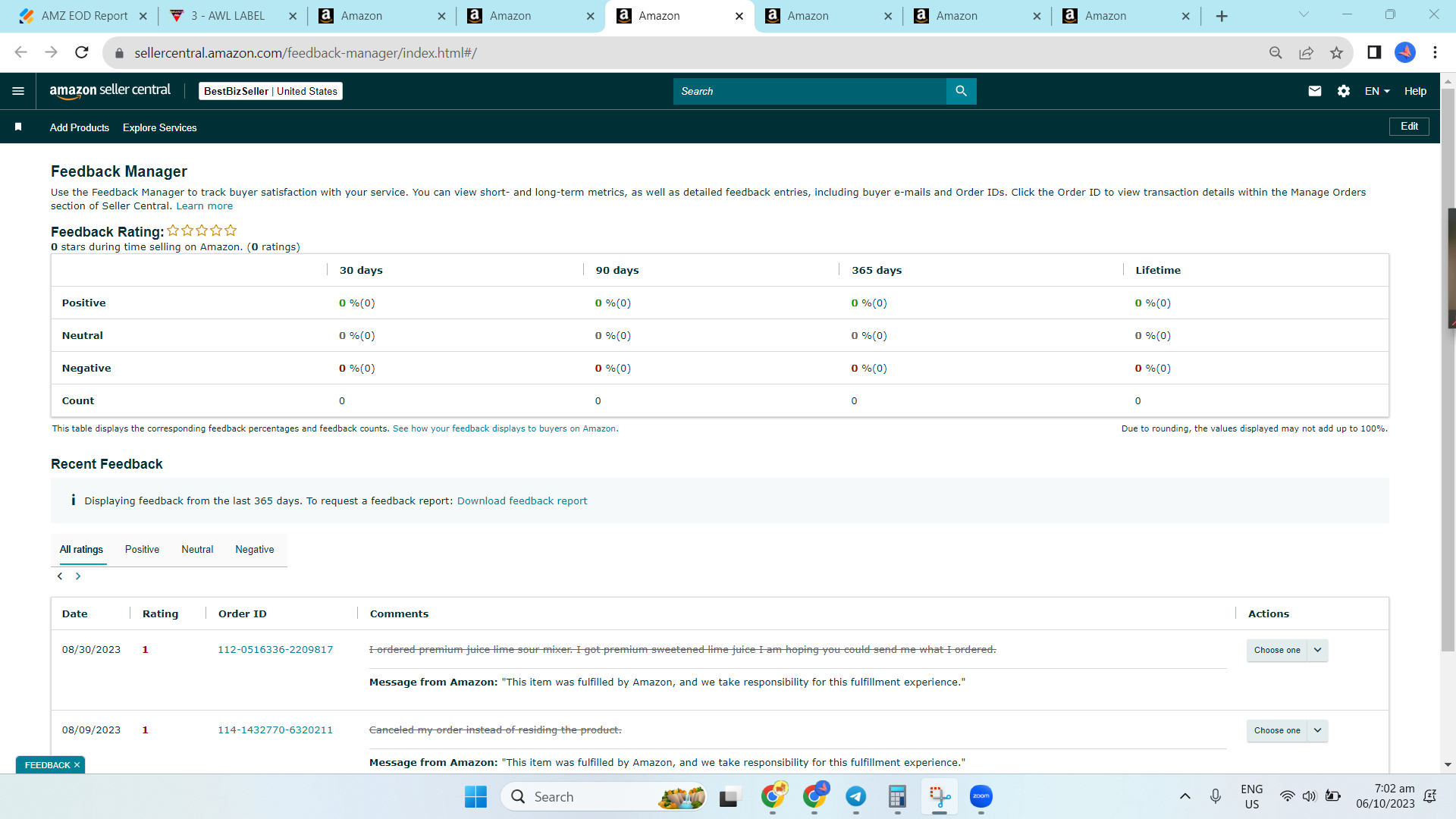Click the search magnifier button in Seller Central
Image resolution: width=1456 pixels, height=819 pixels.
coord(961,91)
